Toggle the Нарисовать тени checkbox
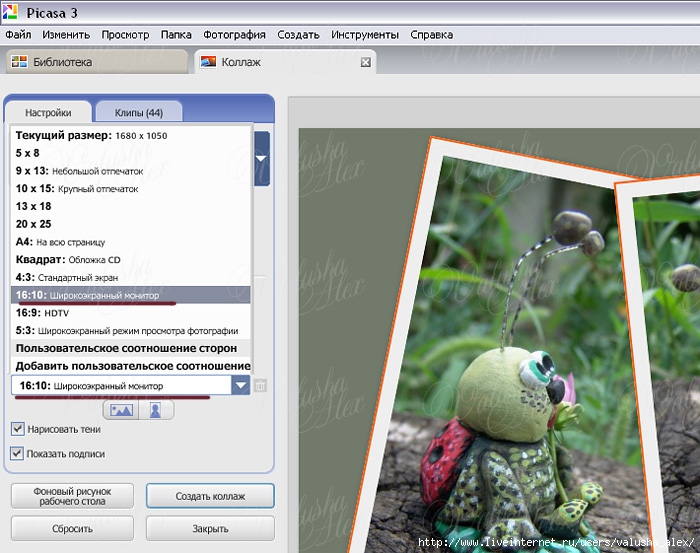Viewport: 700px width, 553px height. click(17, 429)
